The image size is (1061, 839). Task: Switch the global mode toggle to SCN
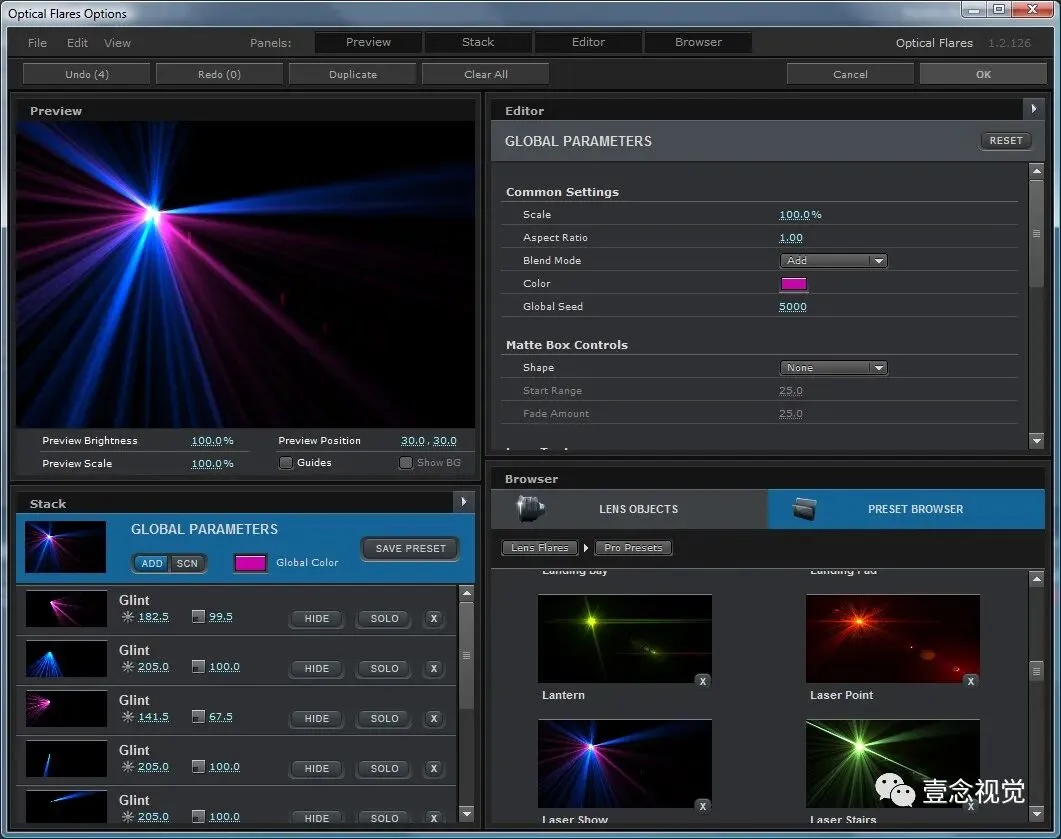pyautogui.click(x=187, y=563)
